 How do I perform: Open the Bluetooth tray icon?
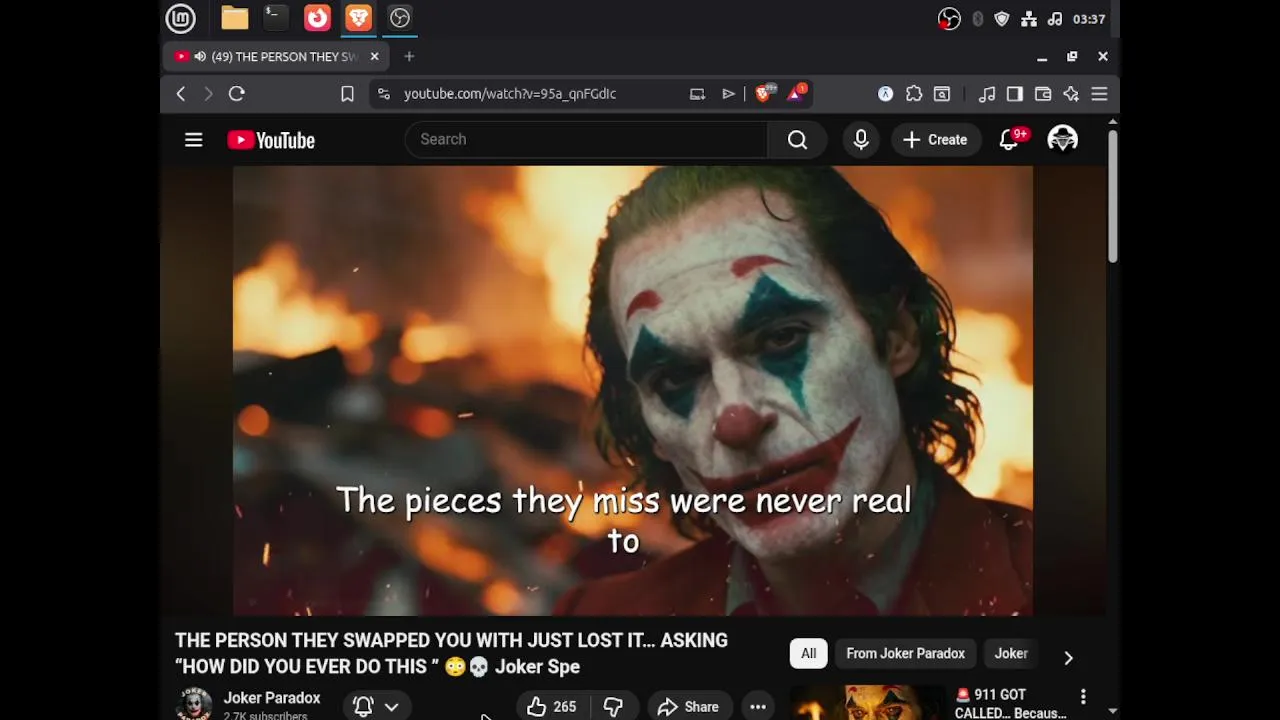(x=977, y=19)
